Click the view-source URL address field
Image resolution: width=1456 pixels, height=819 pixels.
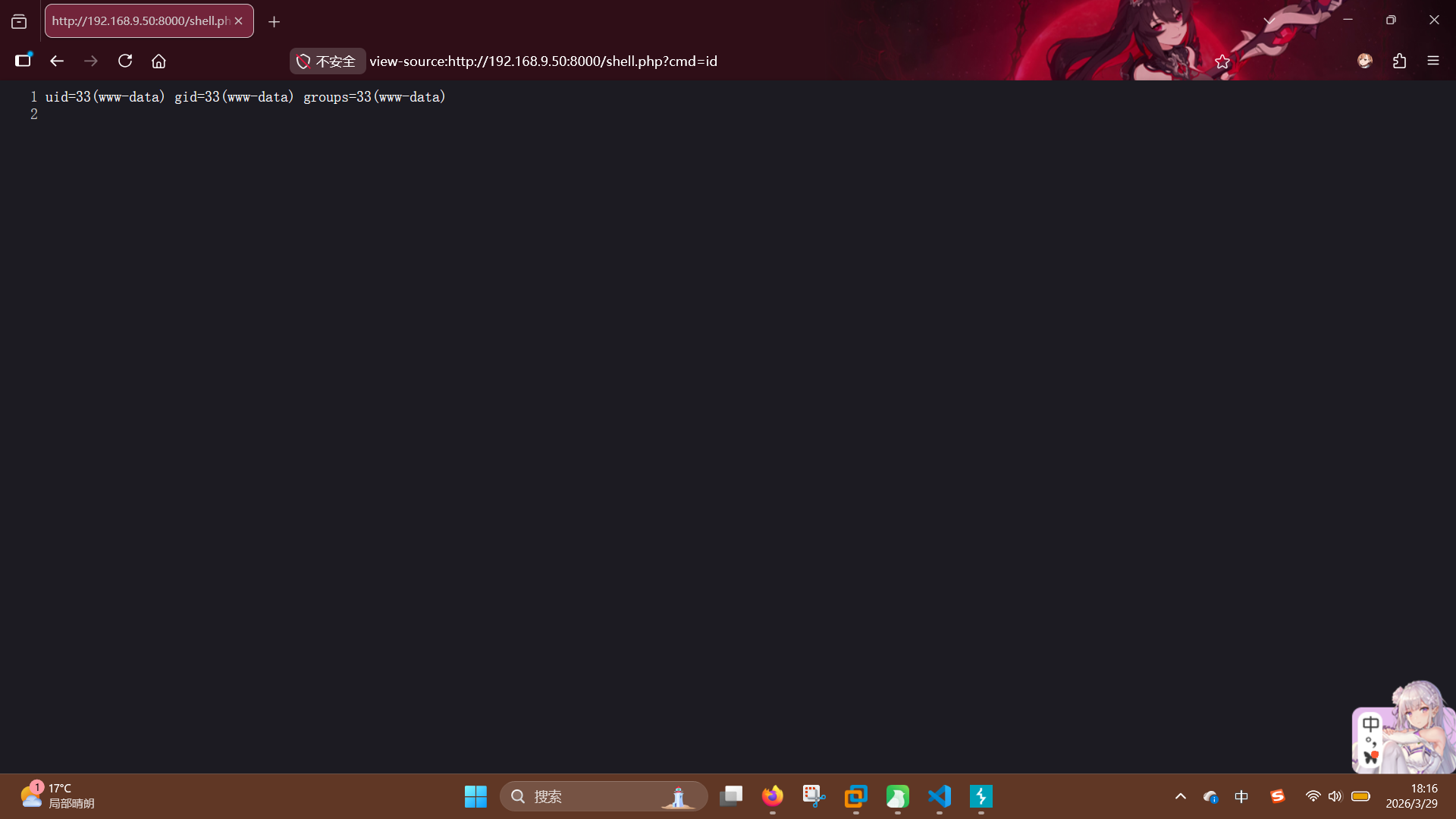[x=543, y=61]
